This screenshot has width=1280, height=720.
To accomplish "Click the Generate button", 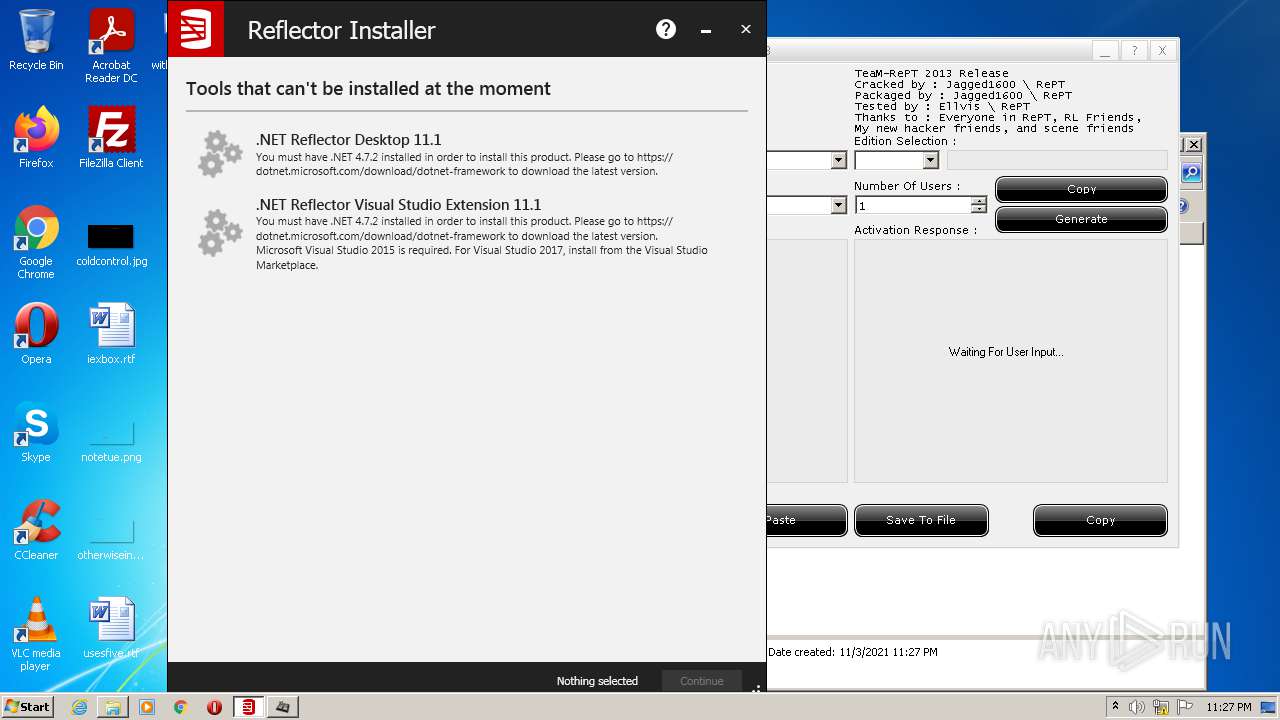I will pos(1081,219).
